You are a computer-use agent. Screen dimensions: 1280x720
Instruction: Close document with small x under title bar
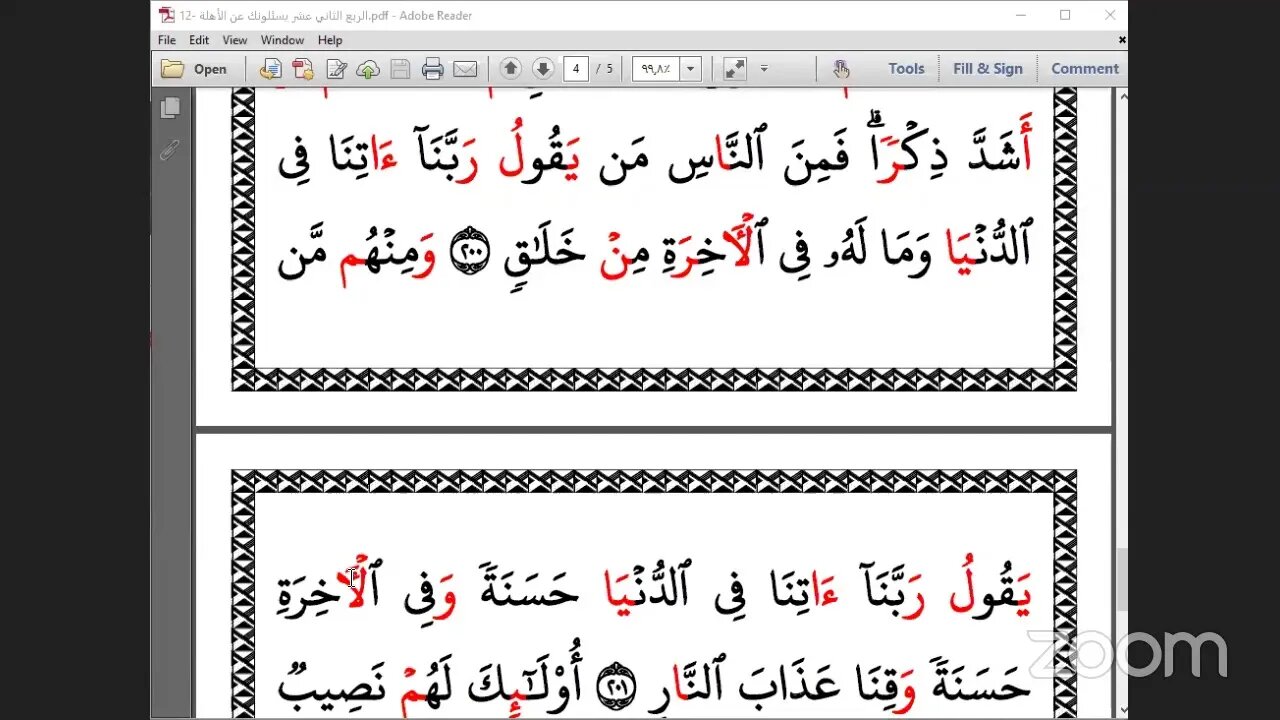pos(1122,40)
